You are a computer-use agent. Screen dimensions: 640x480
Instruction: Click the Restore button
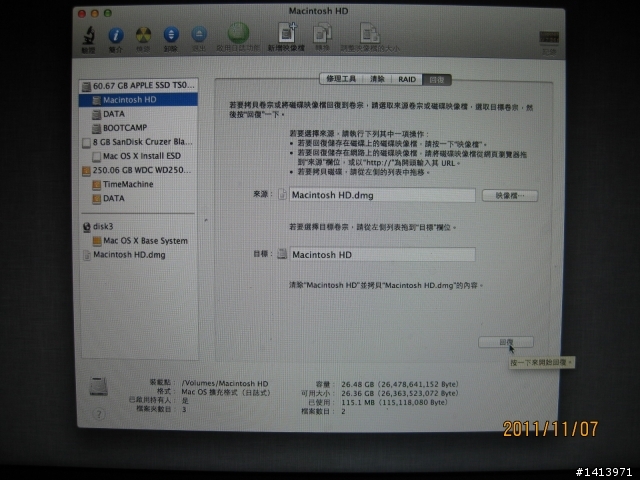click(506, 342)
